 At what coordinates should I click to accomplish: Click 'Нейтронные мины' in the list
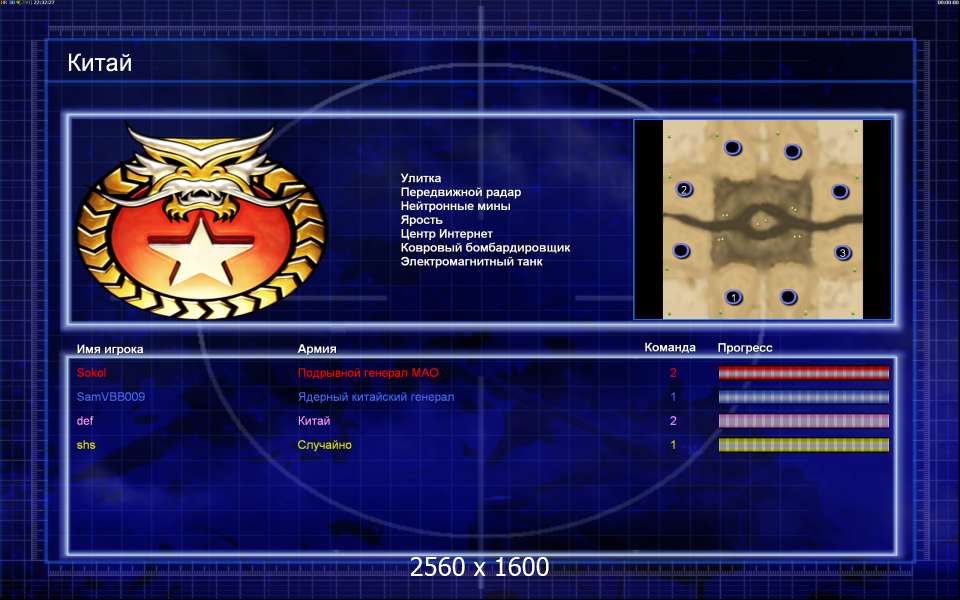[x=456, y=206]
